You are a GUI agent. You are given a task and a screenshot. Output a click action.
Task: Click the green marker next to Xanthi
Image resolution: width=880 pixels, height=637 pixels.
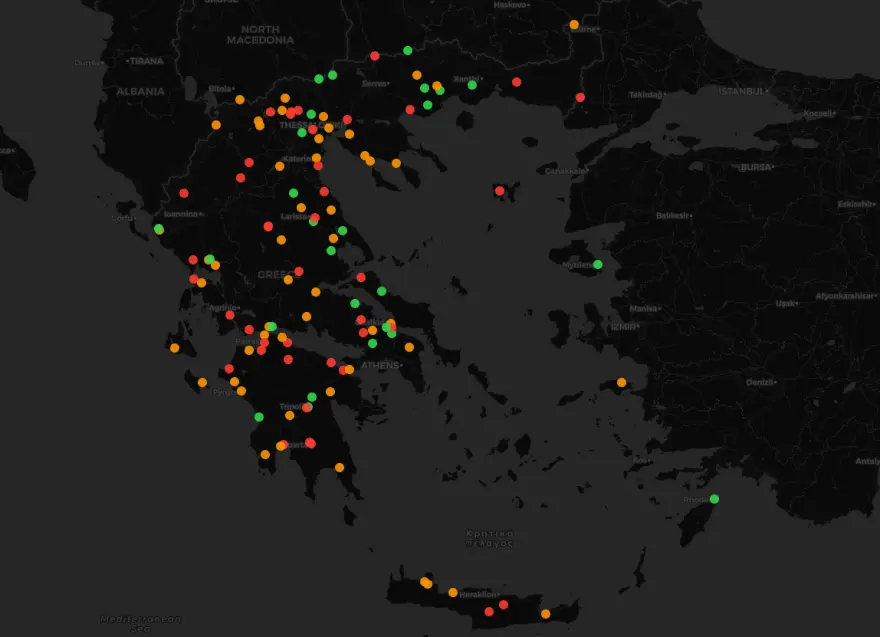pyautogui.click(x=472, y=85)
